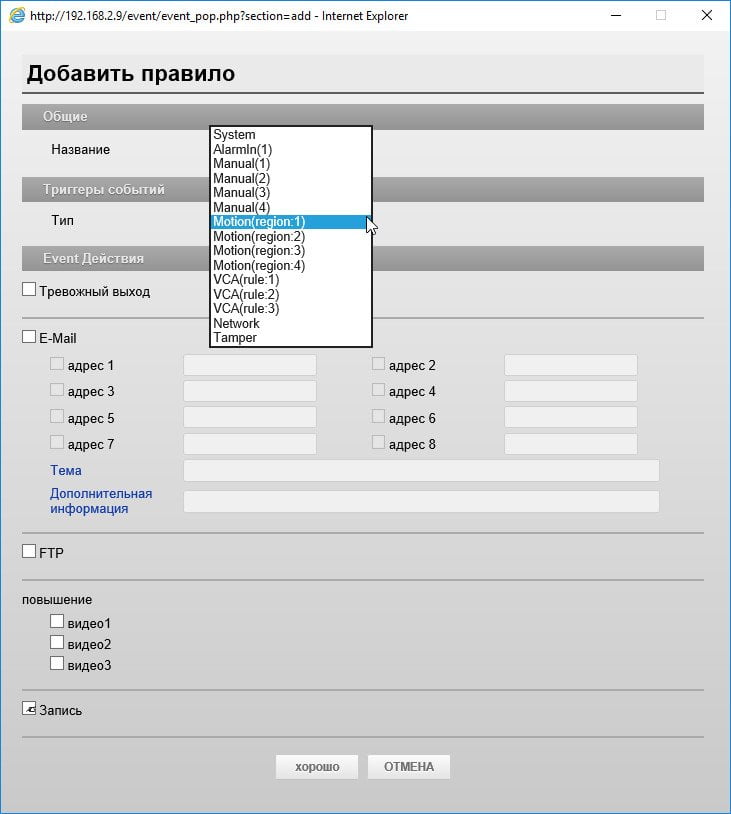The image size is (731, 814).
Task: Click the адрес 5 email input field
Action: point(250,417)
